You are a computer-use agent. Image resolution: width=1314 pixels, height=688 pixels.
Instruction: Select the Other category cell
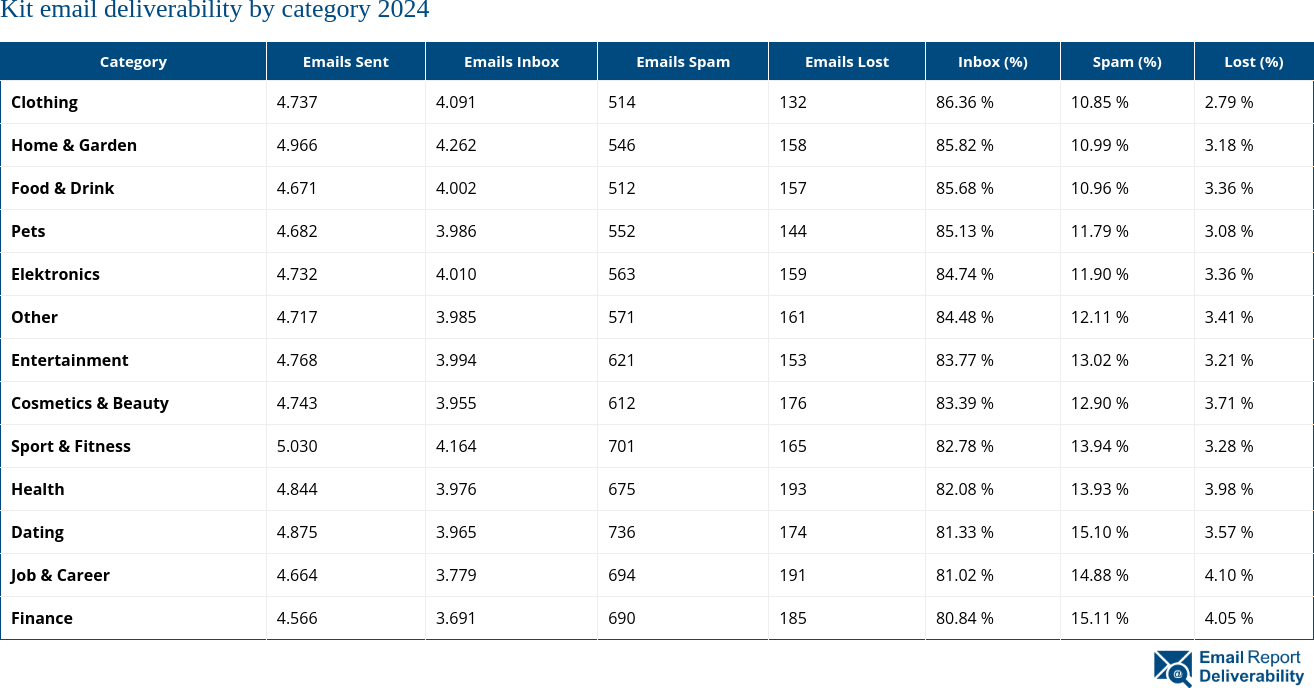point(133,317)
